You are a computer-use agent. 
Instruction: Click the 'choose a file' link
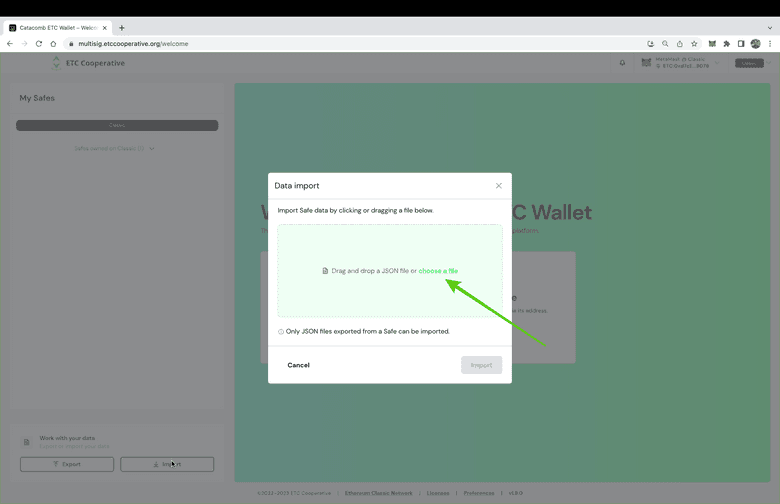pos(438,271)
